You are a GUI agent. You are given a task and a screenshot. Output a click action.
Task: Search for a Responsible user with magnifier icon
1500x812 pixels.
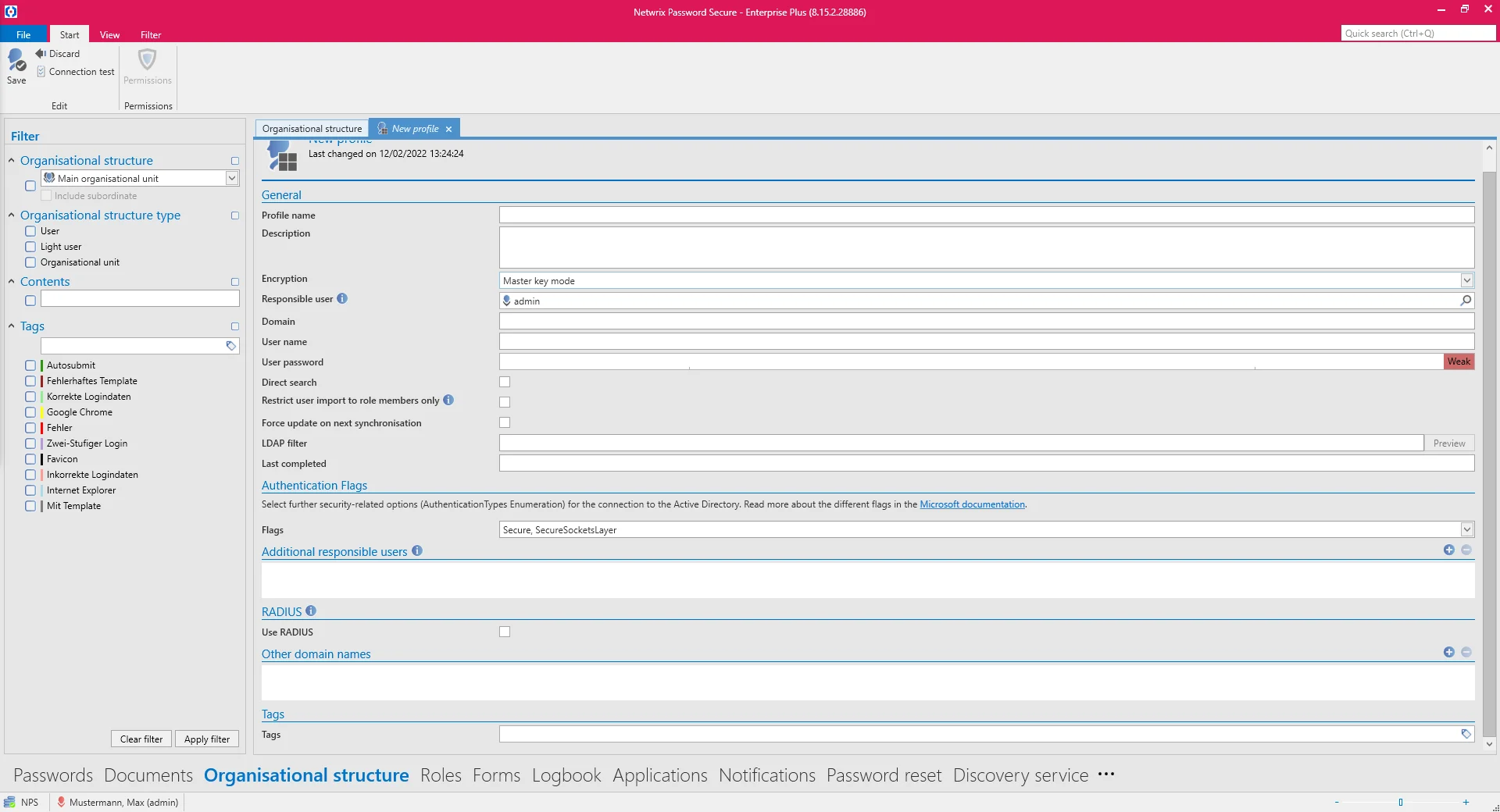[x=1466, y=301]
